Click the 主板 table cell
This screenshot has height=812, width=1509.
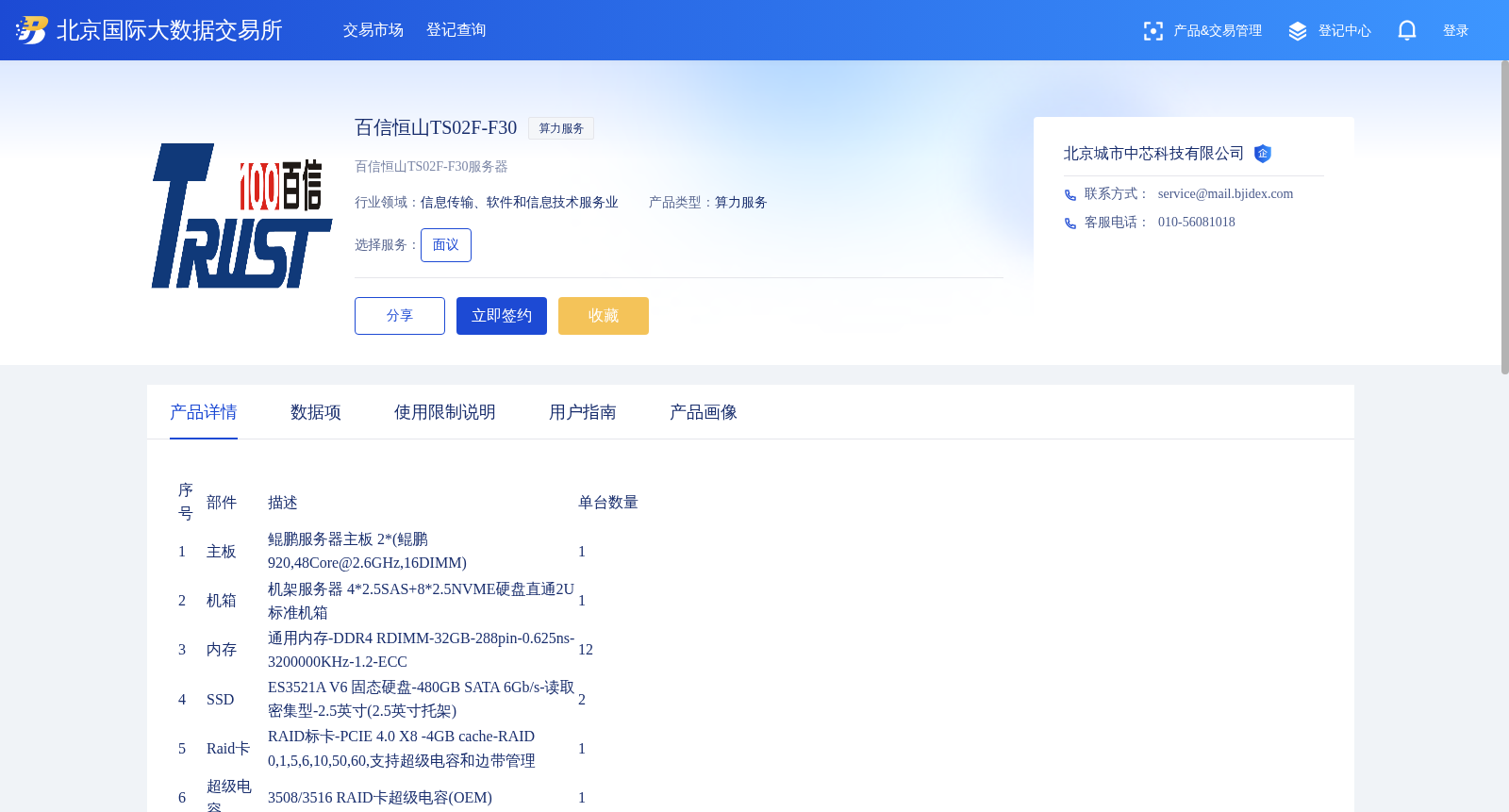(x=222, y=552)
